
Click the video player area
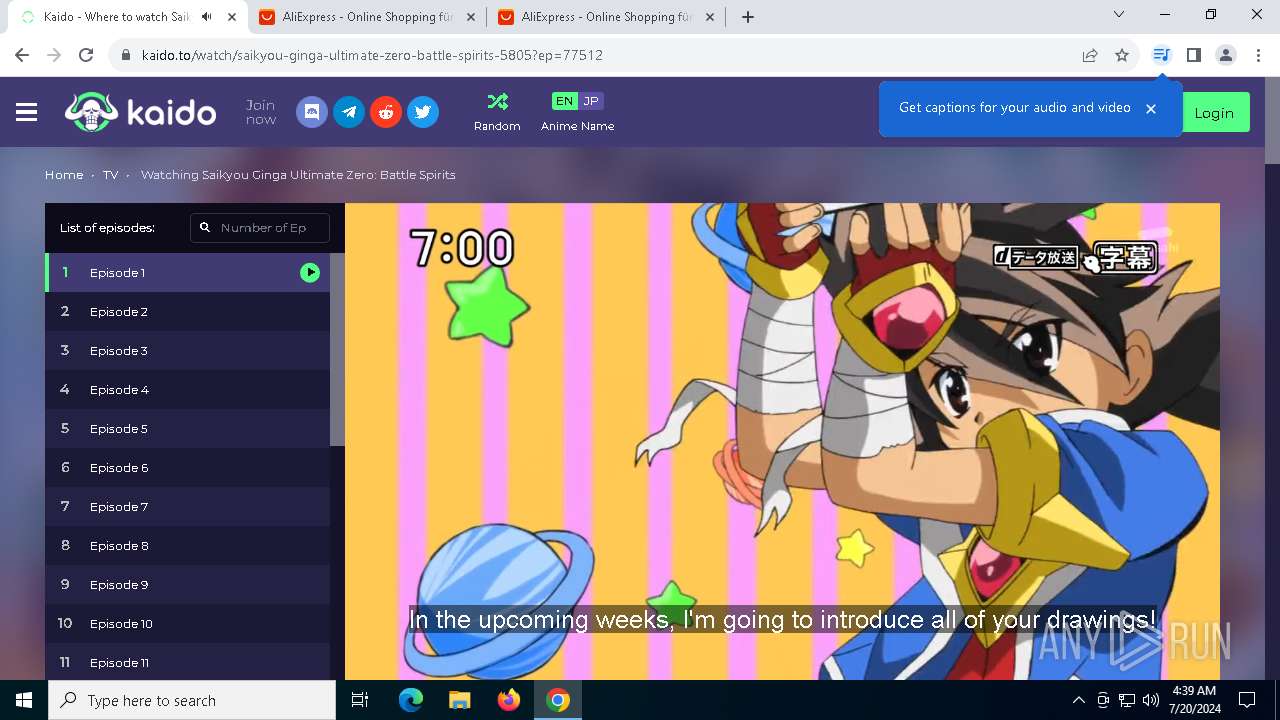click(x=782, y=441)
